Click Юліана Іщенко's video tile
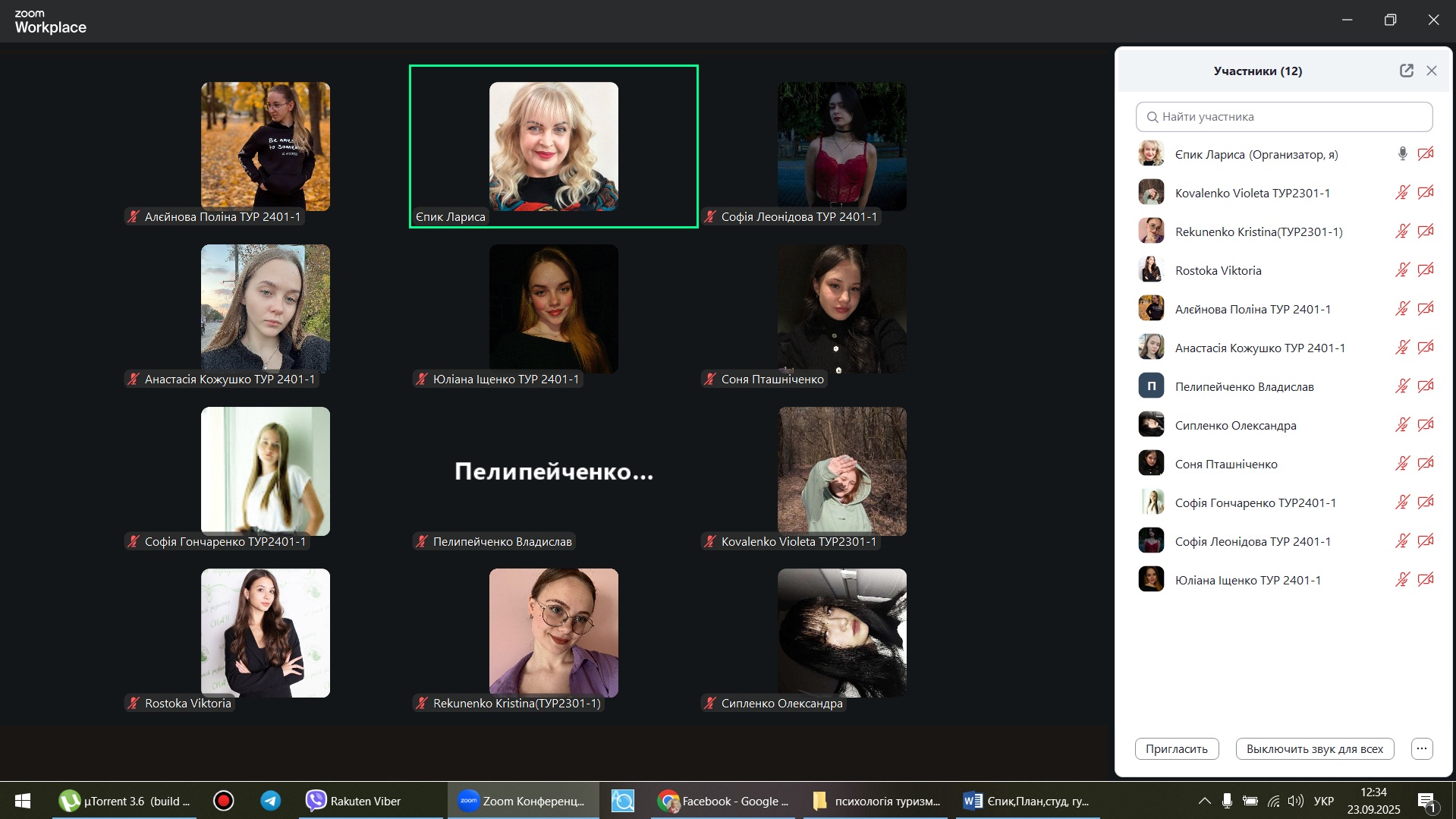The height and width of the screenshot is (819, 1456). pyautogui.click(x=553, y=309)
